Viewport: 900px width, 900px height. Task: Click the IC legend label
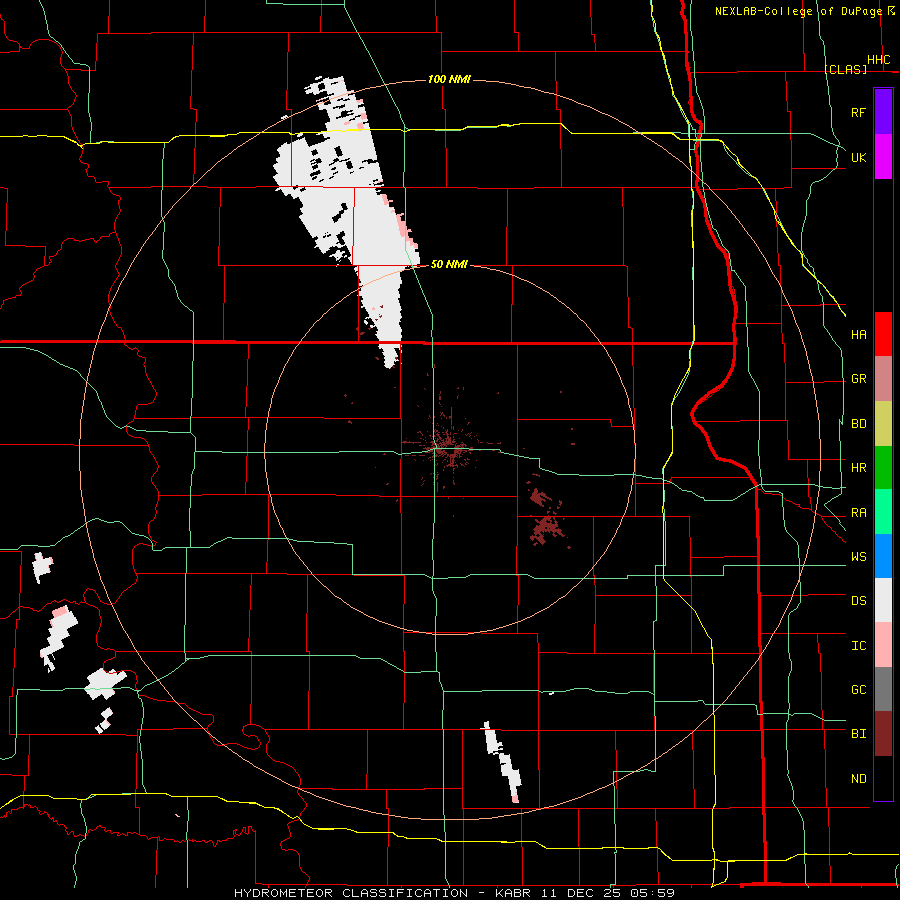[858, 646]
